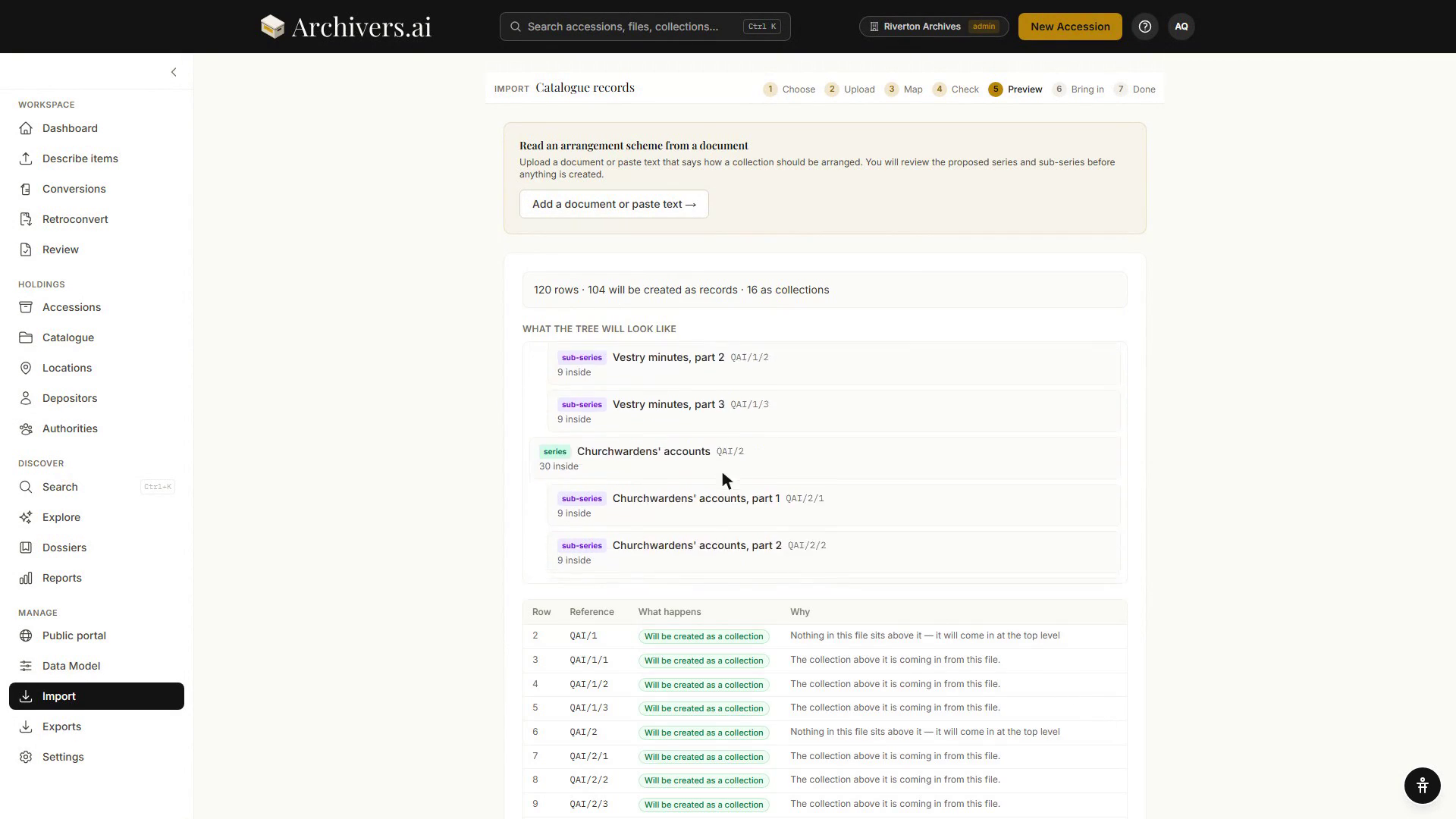The width and height of the screenshot is (1456, 819).
Task: Open Dashboard in the sidebar
Action: [x=96, y=128]
